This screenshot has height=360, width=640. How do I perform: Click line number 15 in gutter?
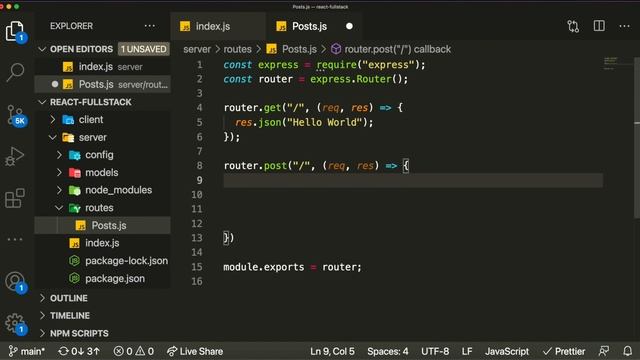(197, 267)
